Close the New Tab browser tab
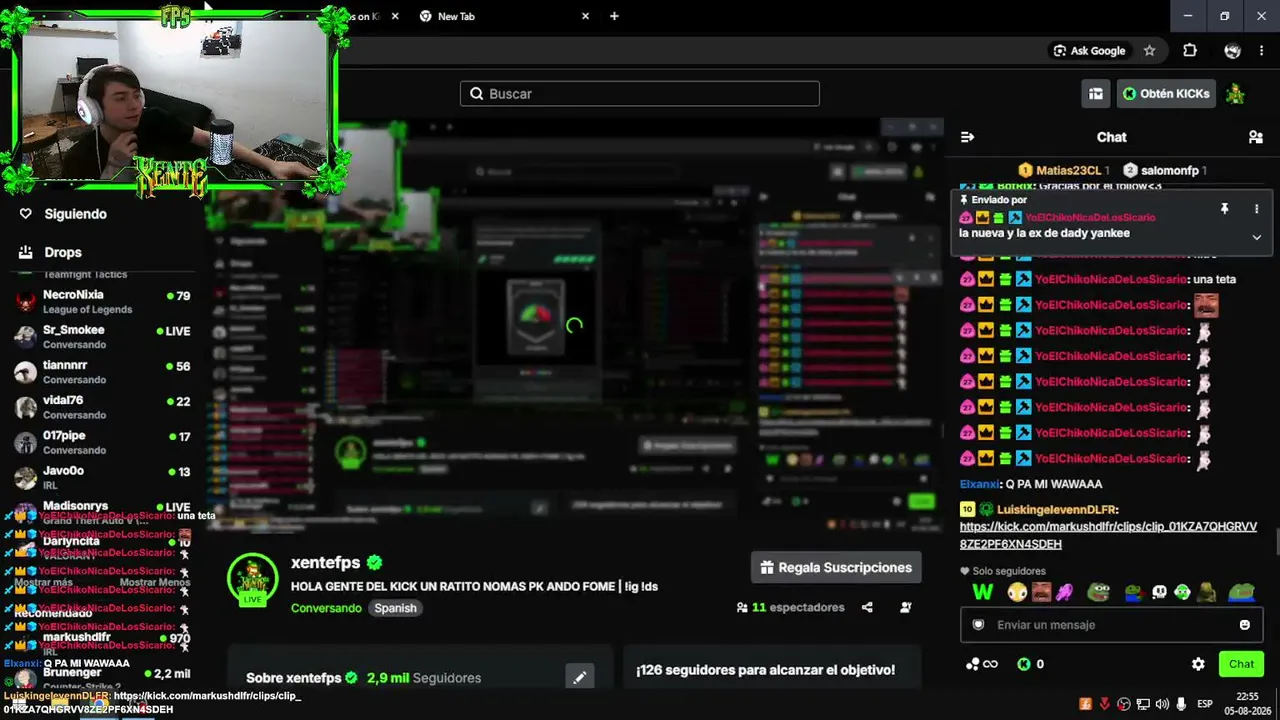The image size is (1280, 720). (x=585, y=16)
